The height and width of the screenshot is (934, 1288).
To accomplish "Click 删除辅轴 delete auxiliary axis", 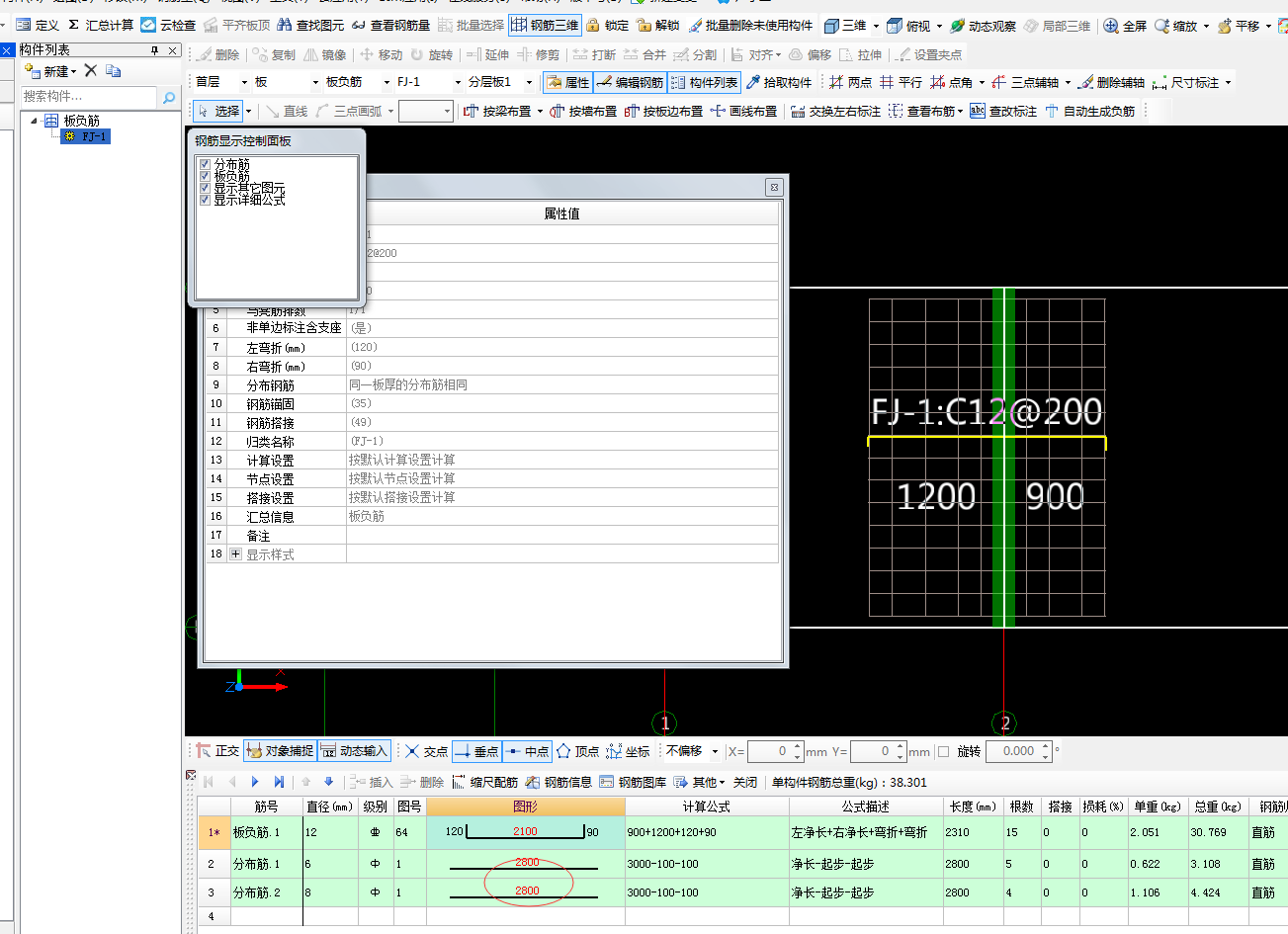I will pyautogui.click(x=1111, y=82).
